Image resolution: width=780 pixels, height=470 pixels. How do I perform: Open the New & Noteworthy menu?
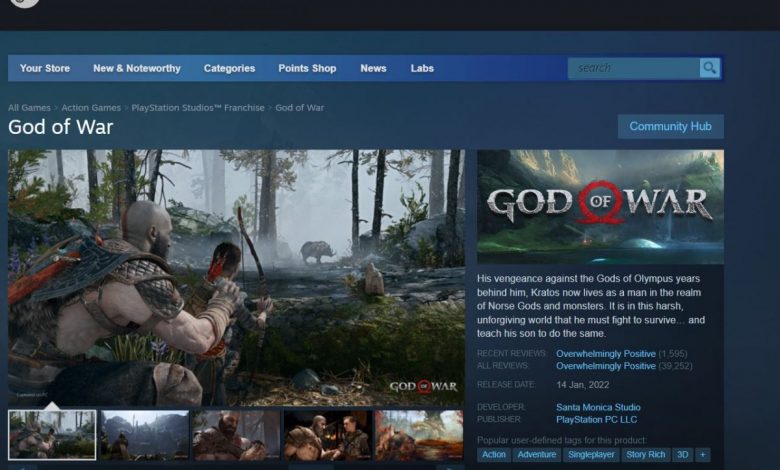coord(137,68)
